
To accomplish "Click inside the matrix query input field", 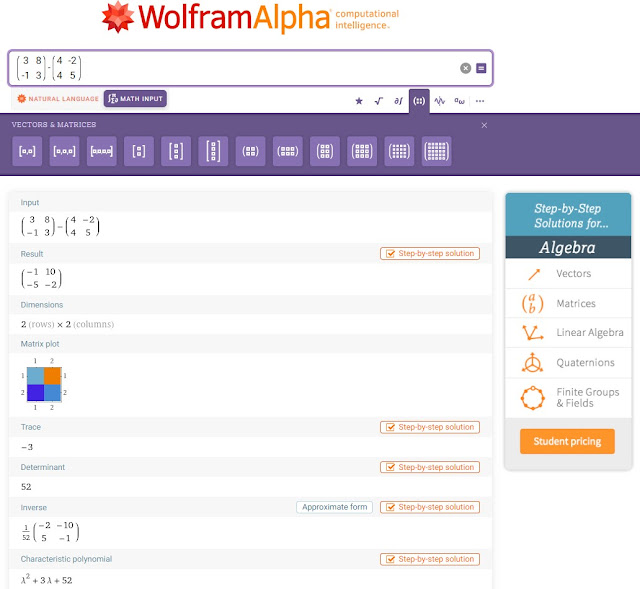I will [x=250, y=68].
